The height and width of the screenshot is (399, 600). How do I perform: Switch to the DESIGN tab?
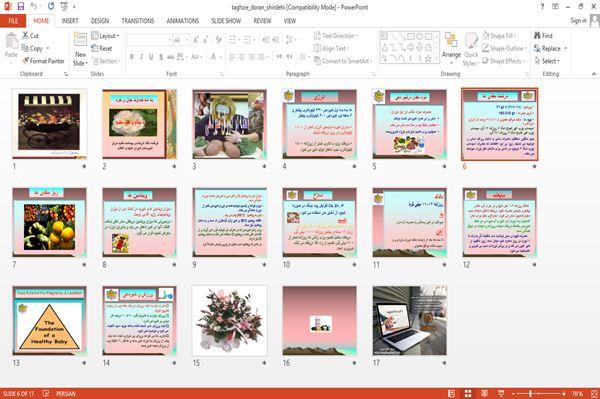[100, 21]
